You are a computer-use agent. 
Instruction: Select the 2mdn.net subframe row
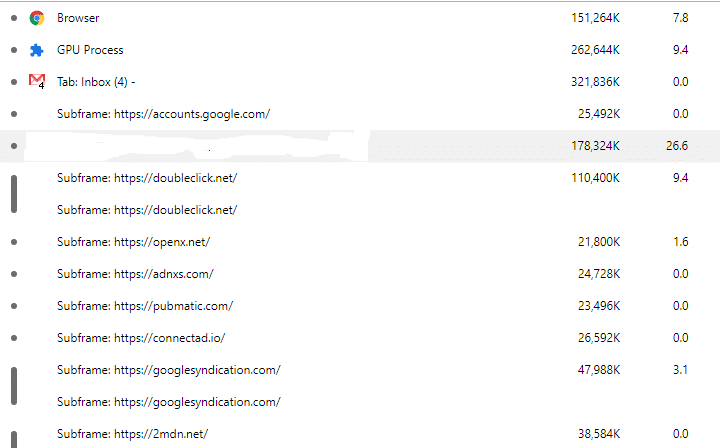(x=132, y=434)
